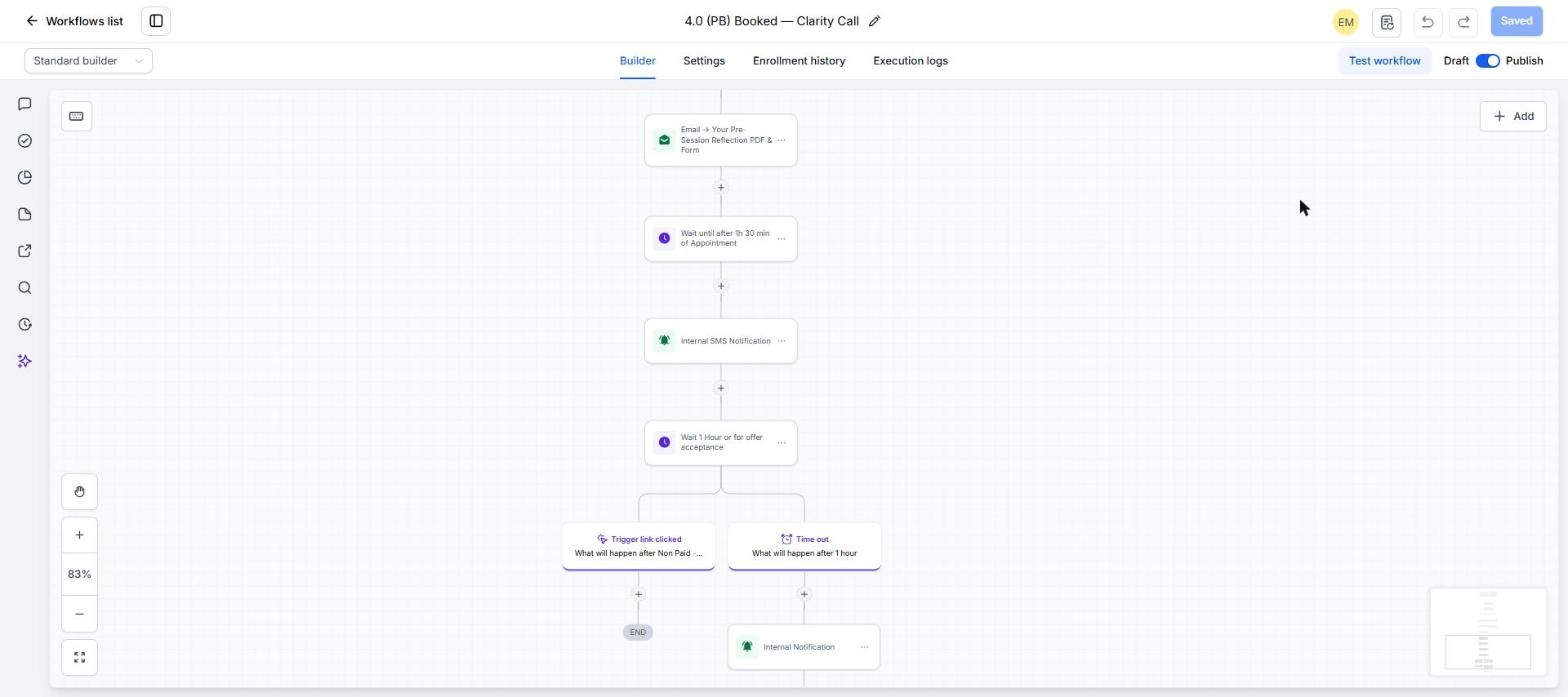This screenshot has width=1568, height=697.
Task: Open three-dot menu on Wait 1 Hour node
Action: (782, 443)
